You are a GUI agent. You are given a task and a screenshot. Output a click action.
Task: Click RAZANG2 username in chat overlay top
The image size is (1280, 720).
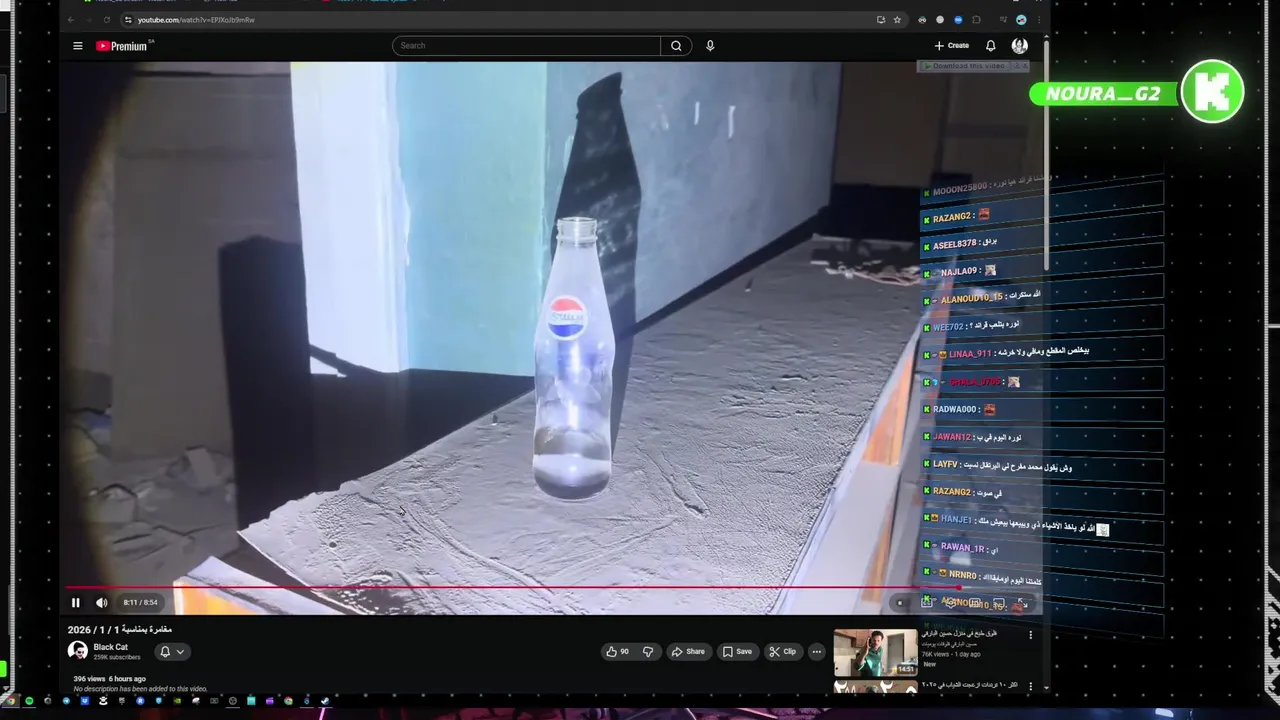click(x=952, y=217)
